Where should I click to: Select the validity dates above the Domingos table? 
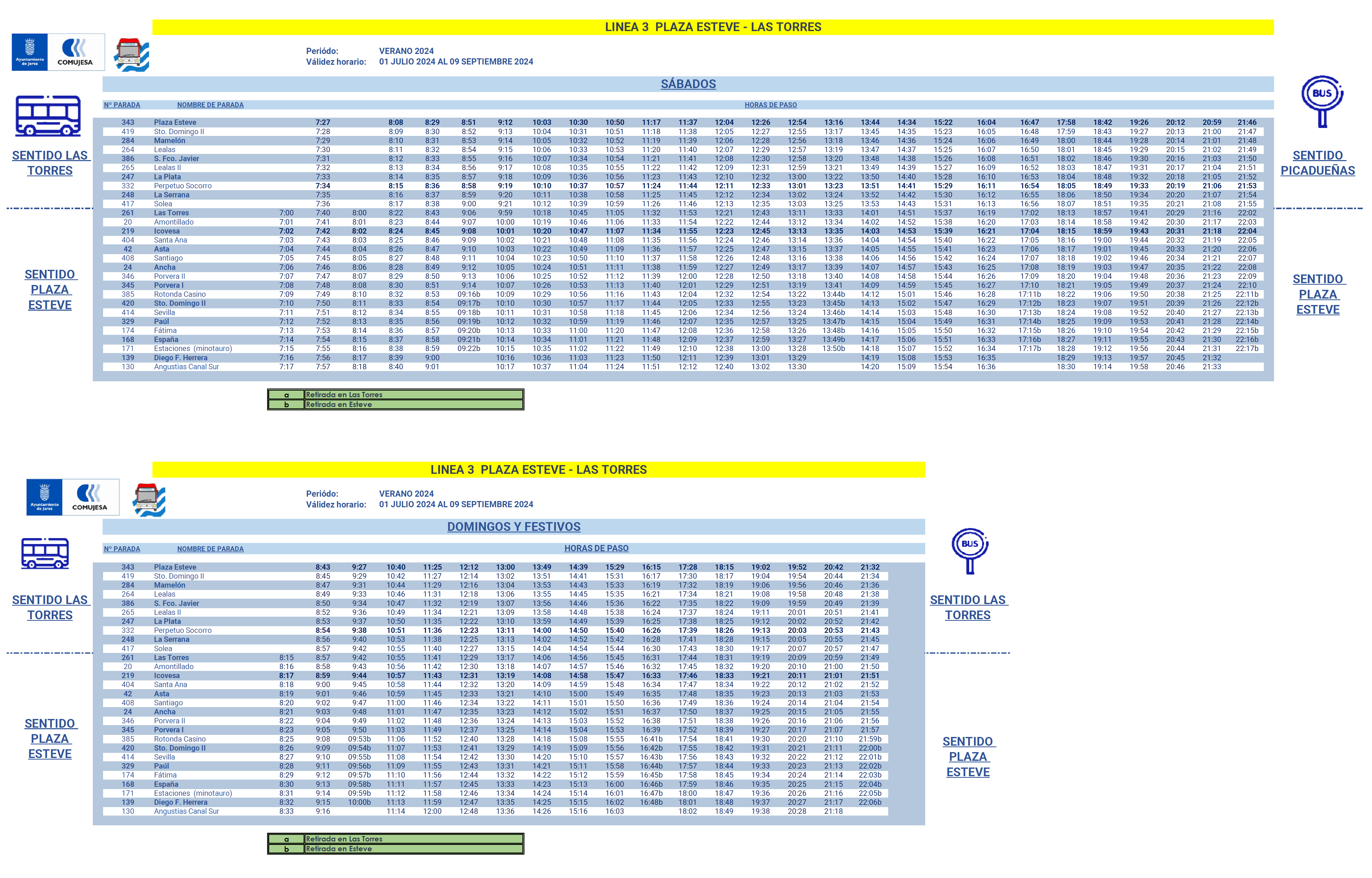click(x=456, y=505)
